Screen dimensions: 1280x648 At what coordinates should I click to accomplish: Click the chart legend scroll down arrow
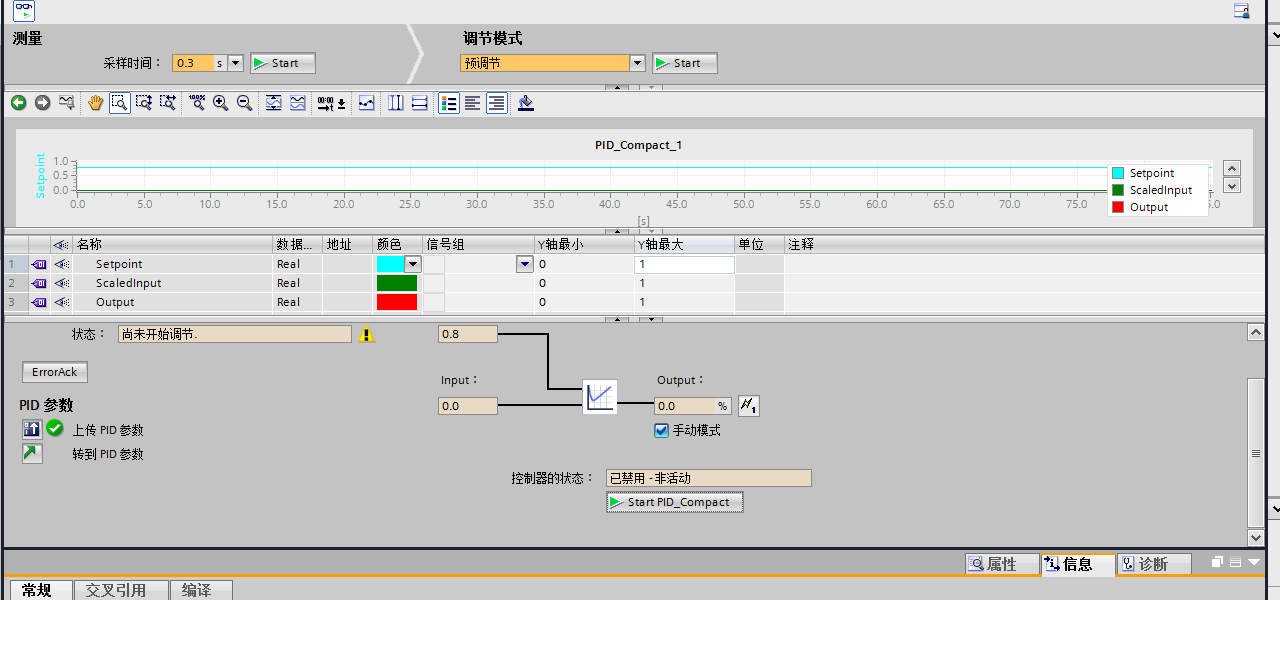pyautogui.click(x=1232, y=185)
